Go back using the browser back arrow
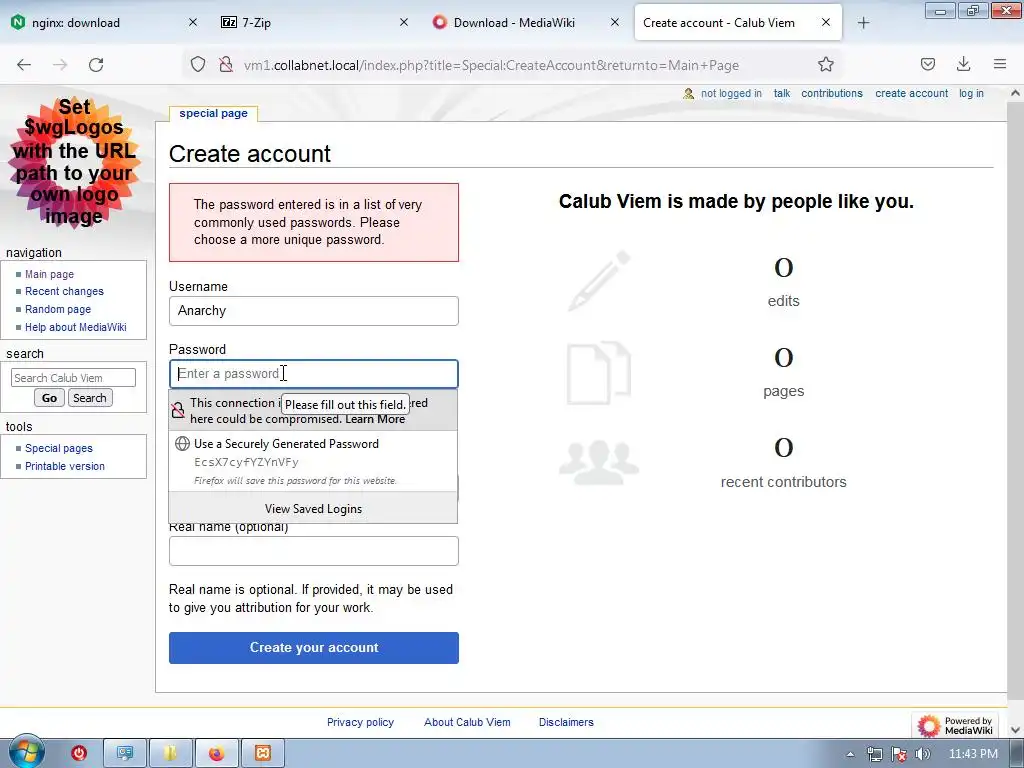This screenshot has width=1024, height=768. click(24, 65)
